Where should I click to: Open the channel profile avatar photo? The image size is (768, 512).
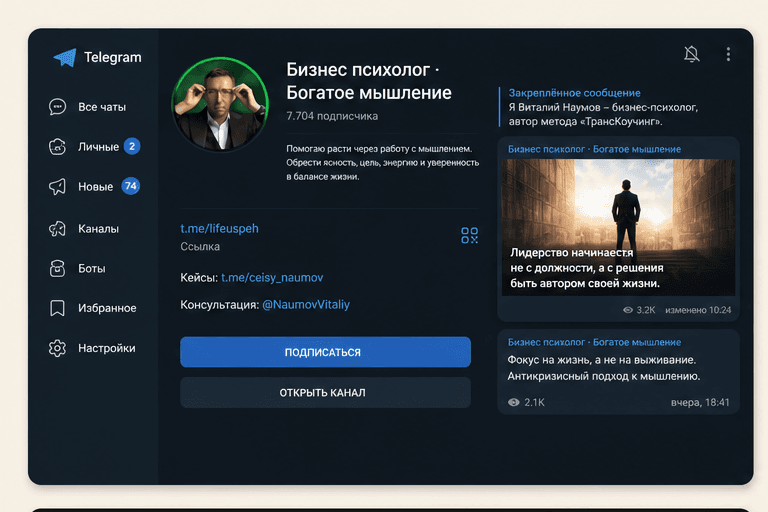pyautogui.click(x=220, y=104)
